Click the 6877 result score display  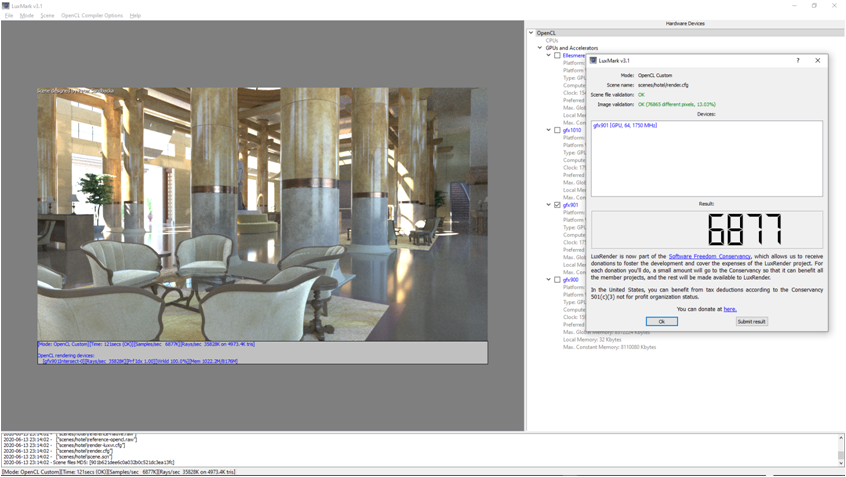[x=707, y=229]
